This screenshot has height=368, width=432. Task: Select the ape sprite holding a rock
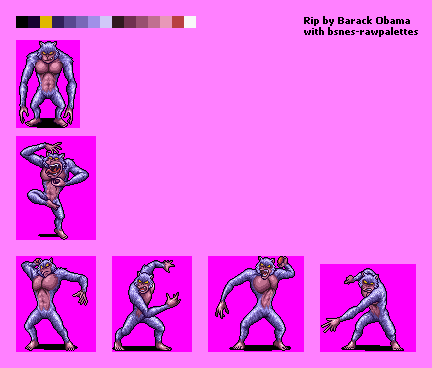coord(256,304)
